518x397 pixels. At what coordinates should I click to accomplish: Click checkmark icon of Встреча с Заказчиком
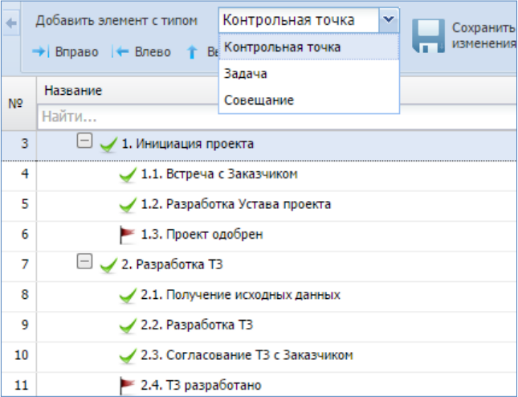point(127,175)
